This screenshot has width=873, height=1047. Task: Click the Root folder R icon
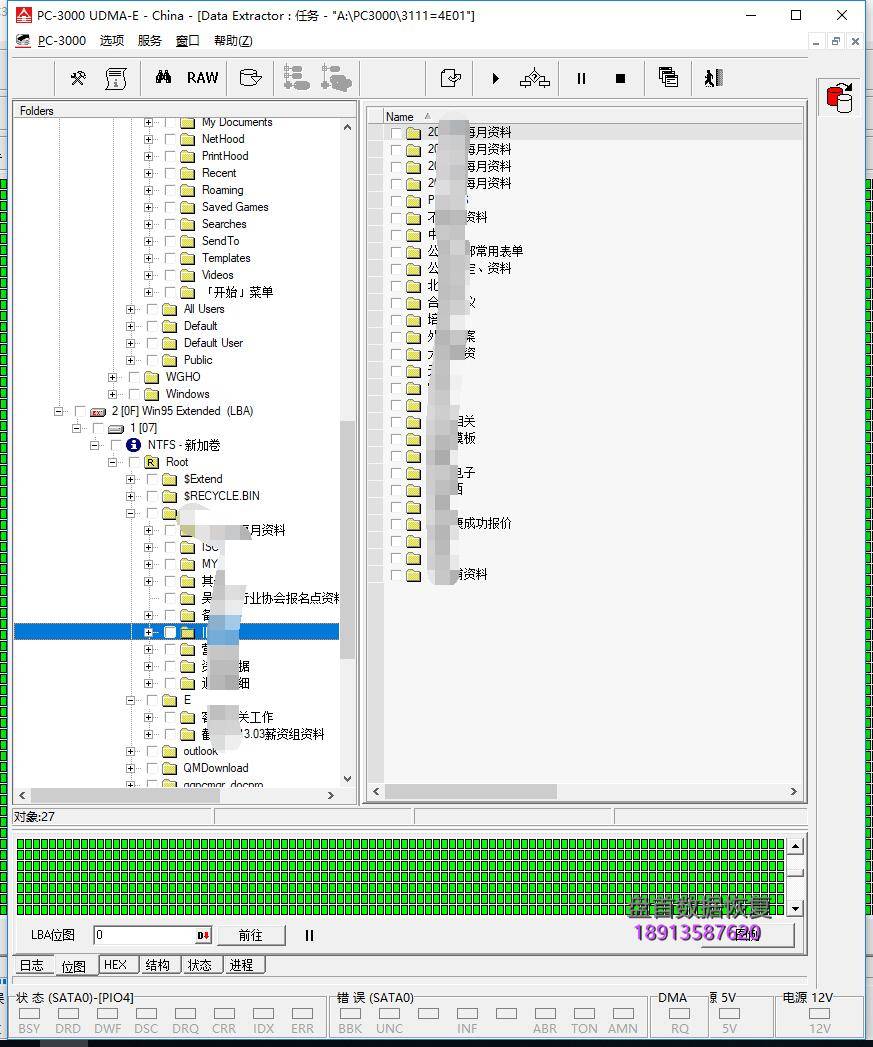152,462
